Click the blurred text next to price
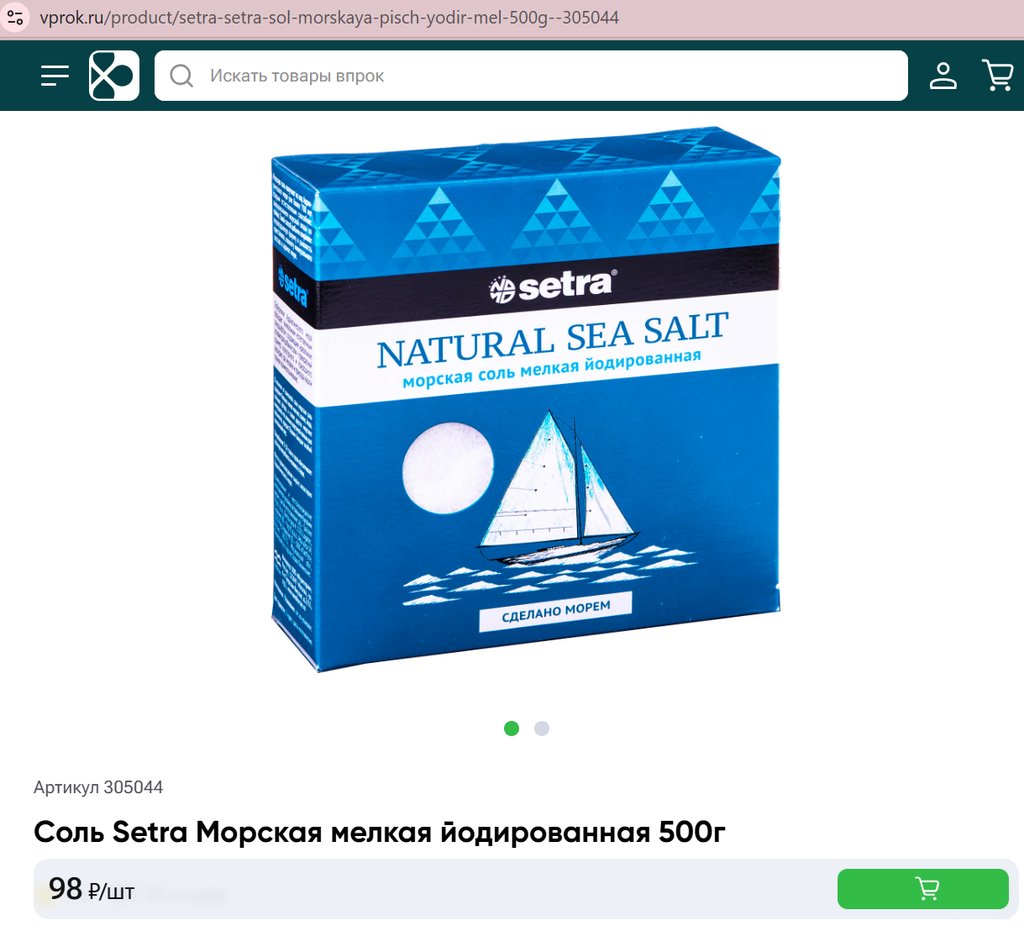The image size is (1024, 931). 188,893
